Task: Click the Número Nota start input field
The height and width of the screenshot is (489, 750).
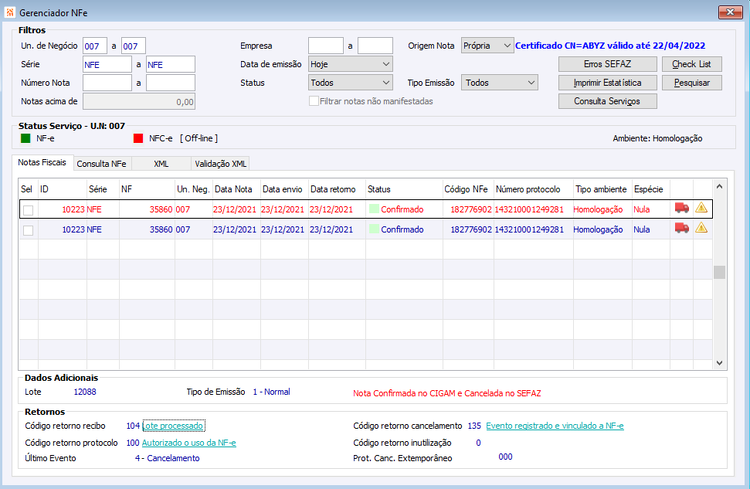Action: pos(107,83)
